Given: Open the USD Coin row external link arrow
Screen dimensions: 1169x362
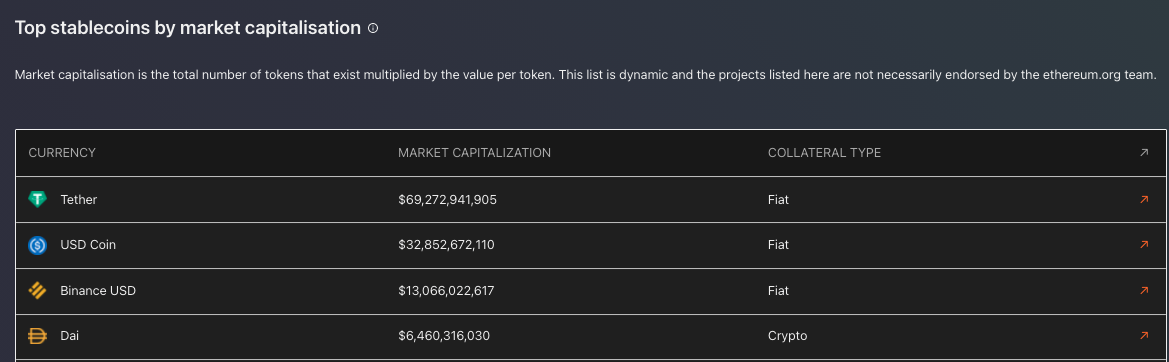Looking at the screenshot, I should (x=1144, y=244).
